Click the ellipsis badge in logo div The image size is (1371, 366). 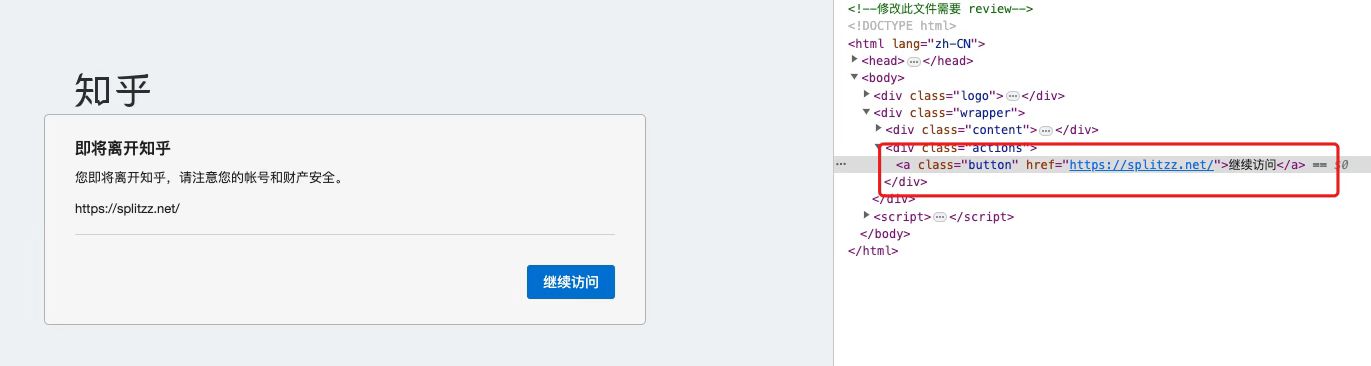pyautogui.click(x=1012, y=97)
